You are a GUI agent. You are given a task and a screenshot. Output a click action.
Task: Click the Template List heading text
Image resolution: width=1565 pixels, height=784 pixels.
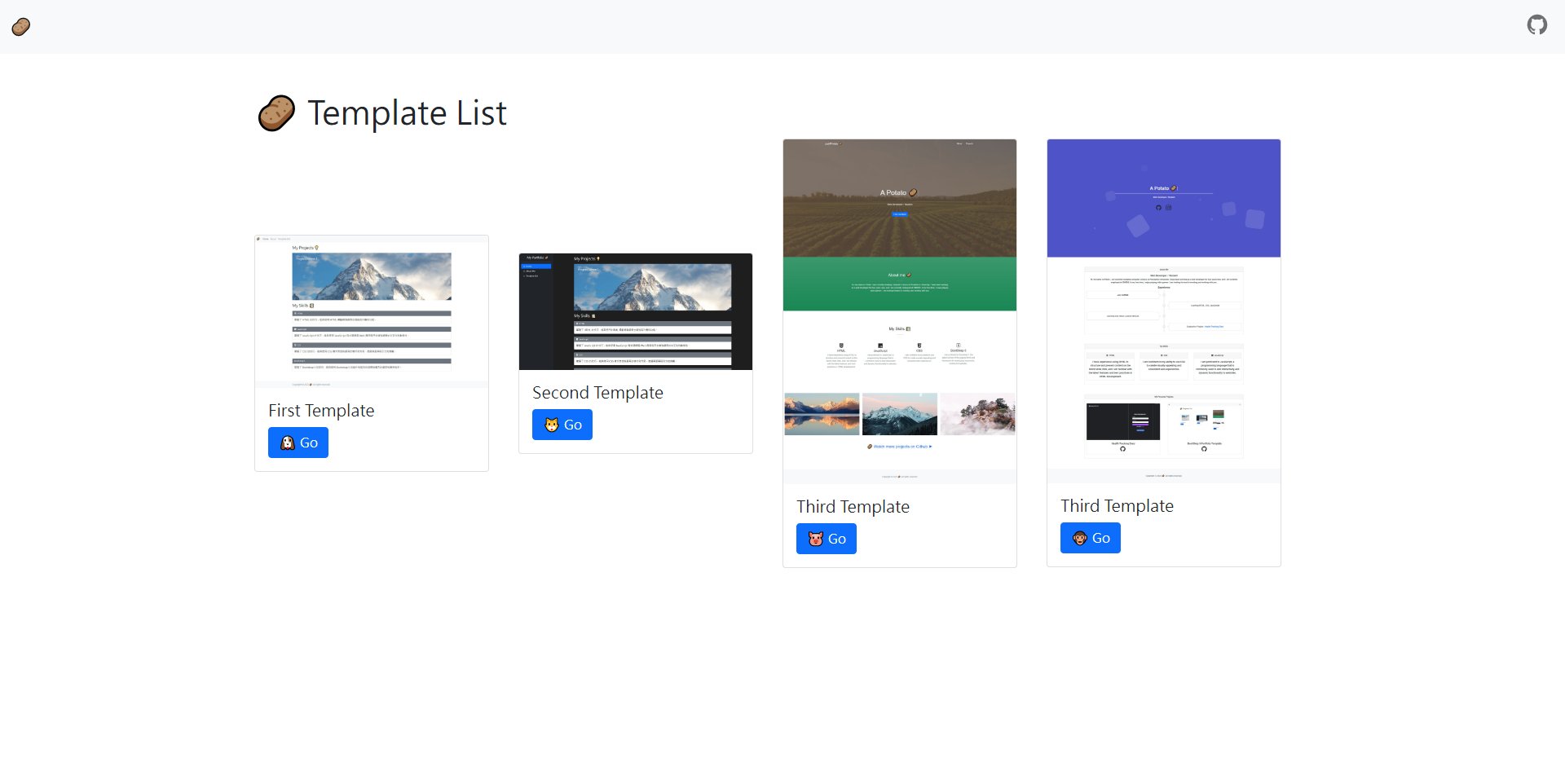click(407, 113)
